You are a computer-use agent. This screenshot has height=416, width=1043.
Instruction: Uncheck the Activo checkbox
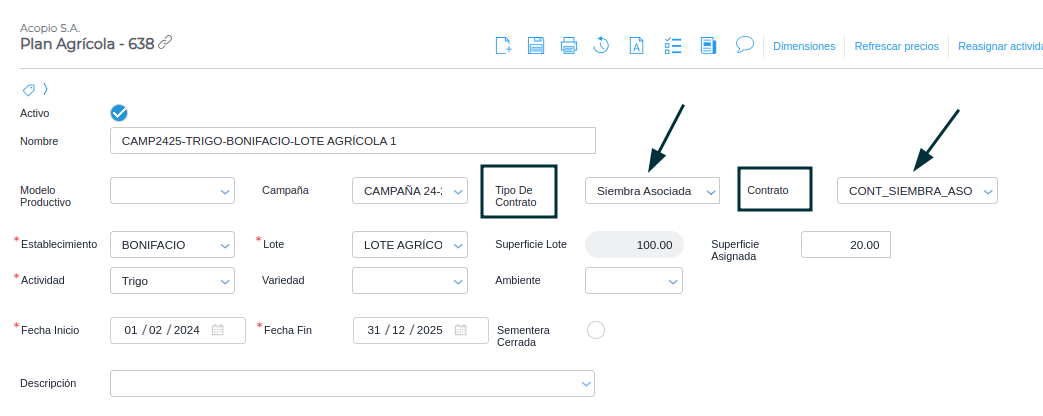(x=119, y=113)
